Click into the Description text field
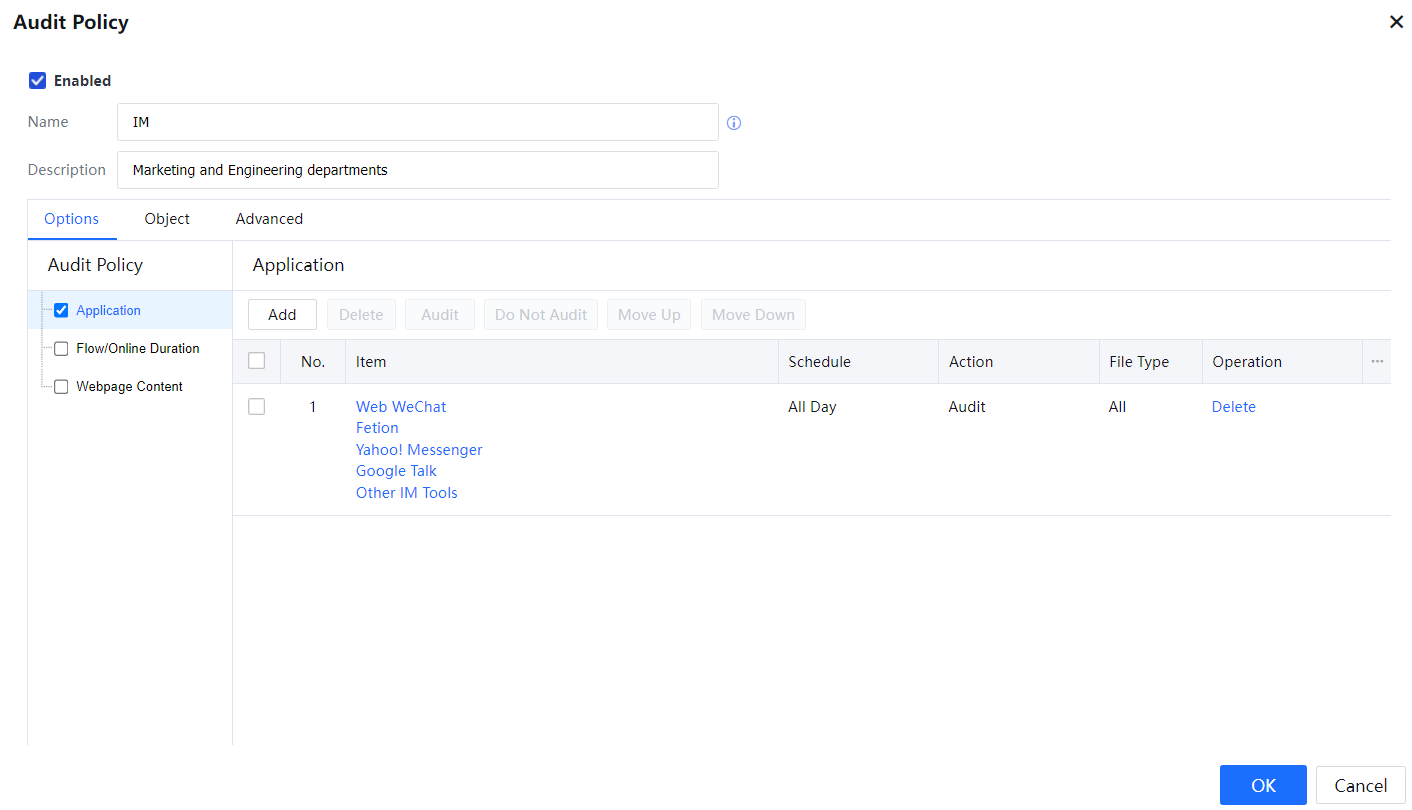 pos(417,170)
